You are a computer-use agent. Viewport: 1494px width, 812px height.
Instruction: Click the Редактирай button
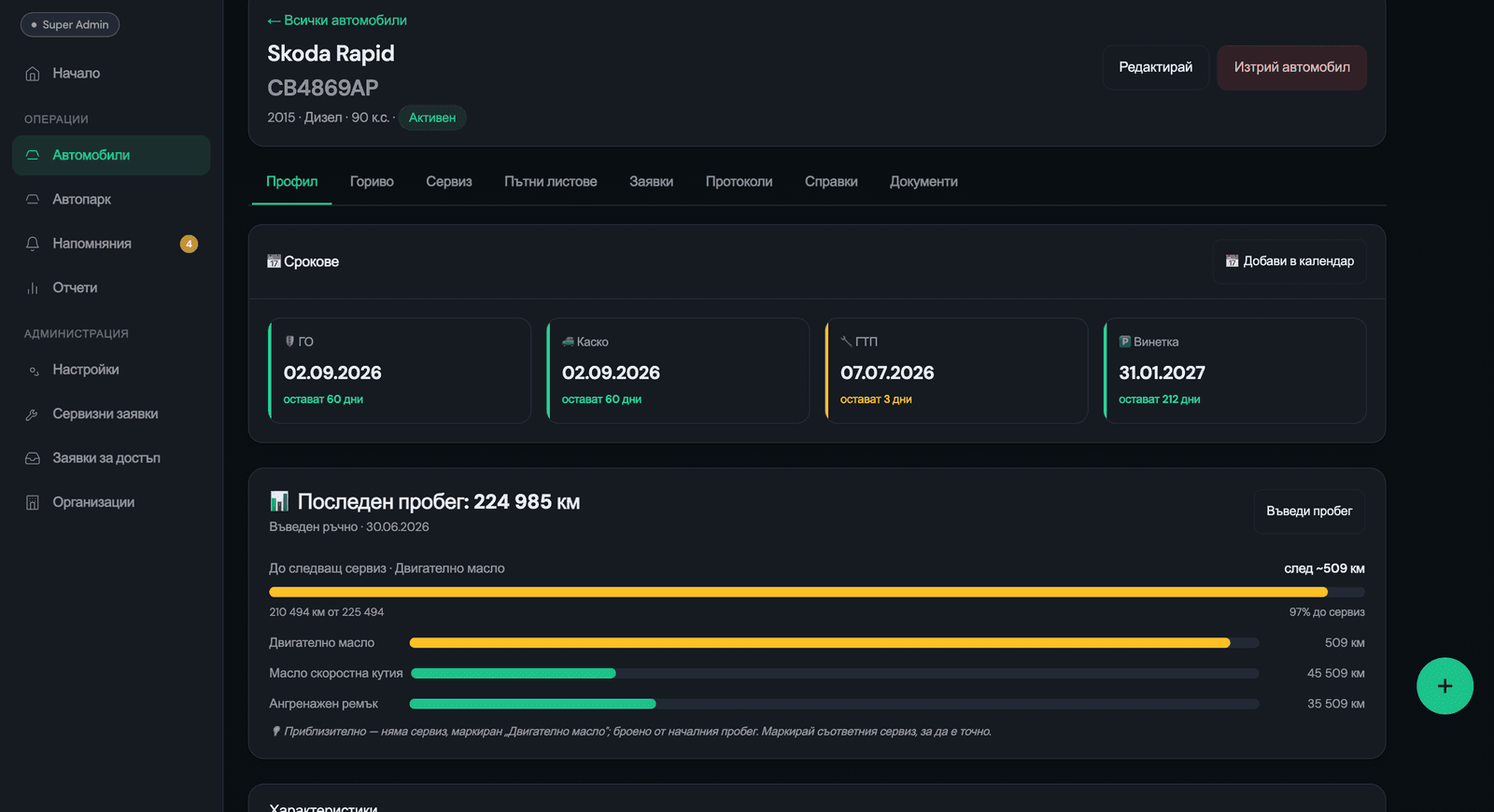pos(1156,67)
